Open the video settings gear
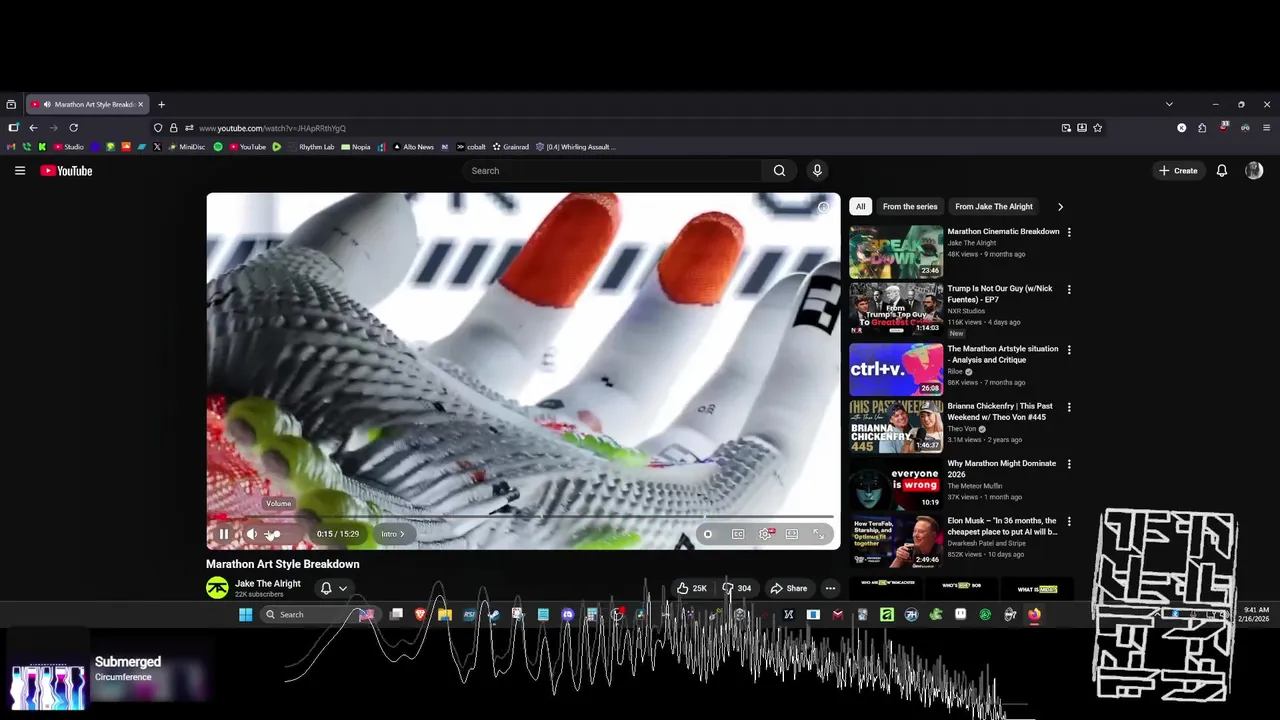This screenshot has height=720, width=1280. click(x=765, y=534)
